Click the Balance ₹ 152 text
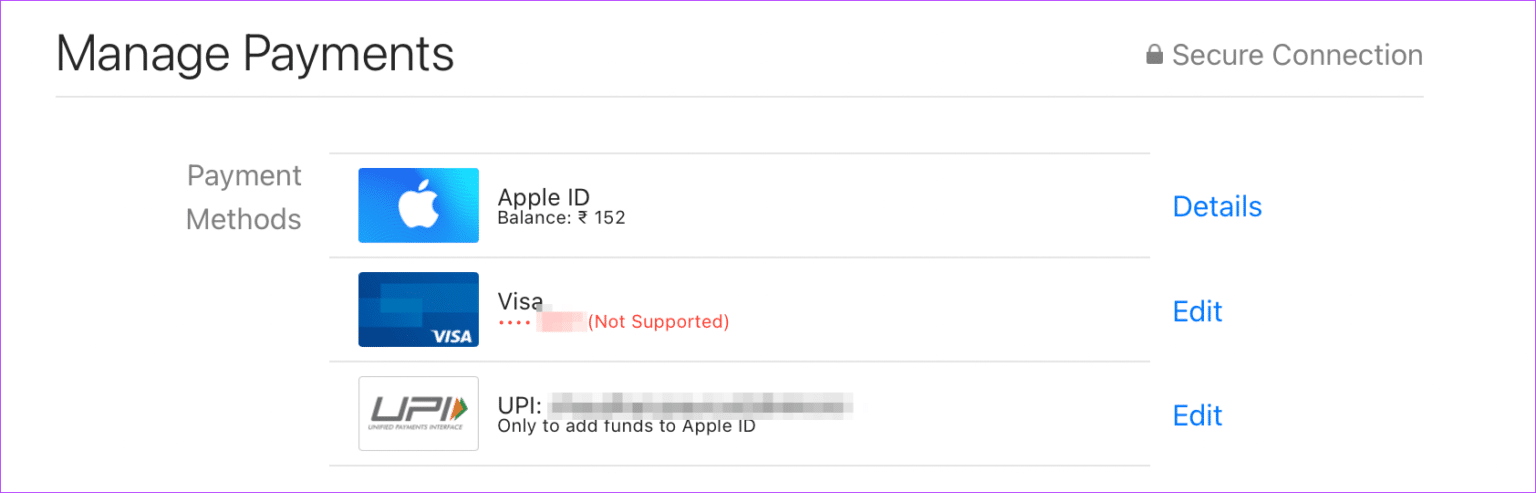This screenshot has height=493, width=1536. (x=561, y=217)
